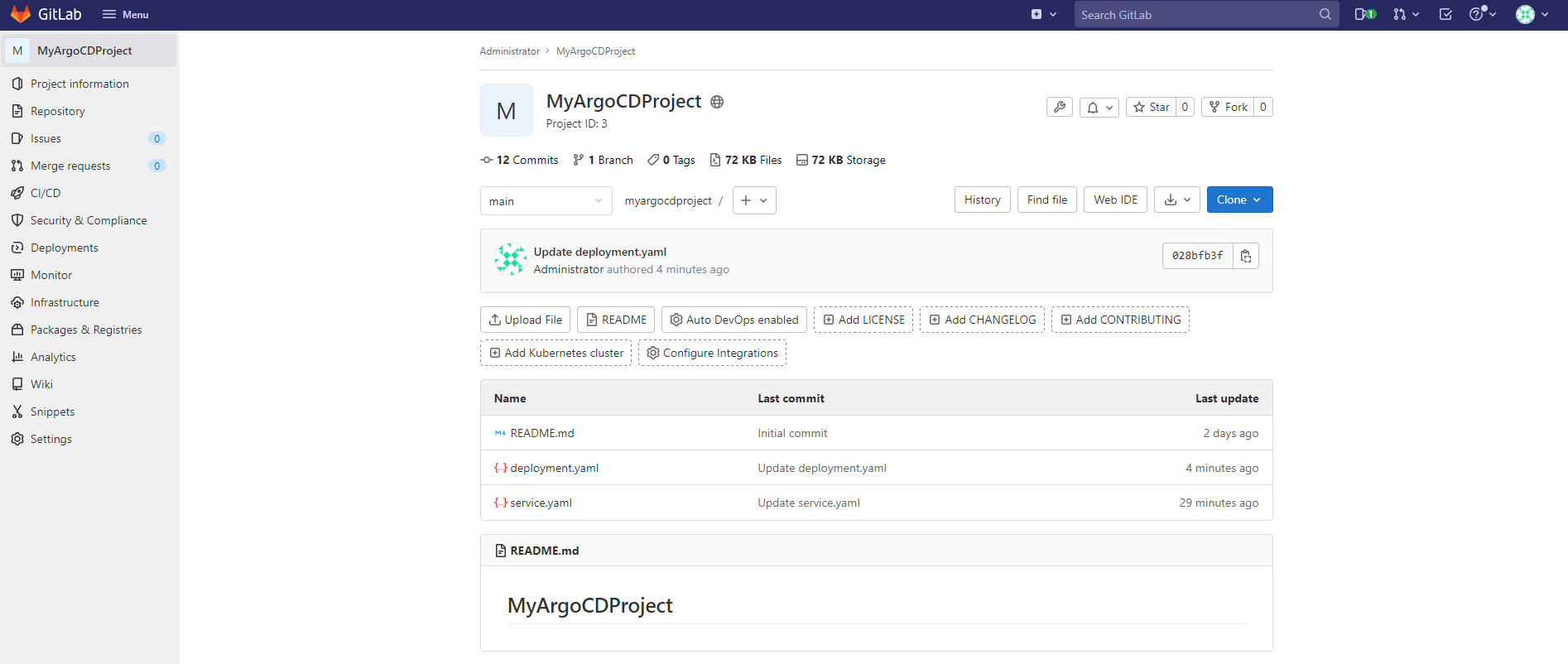Click Add LICENSE button
1568x664 pixels.
[863, 320]
